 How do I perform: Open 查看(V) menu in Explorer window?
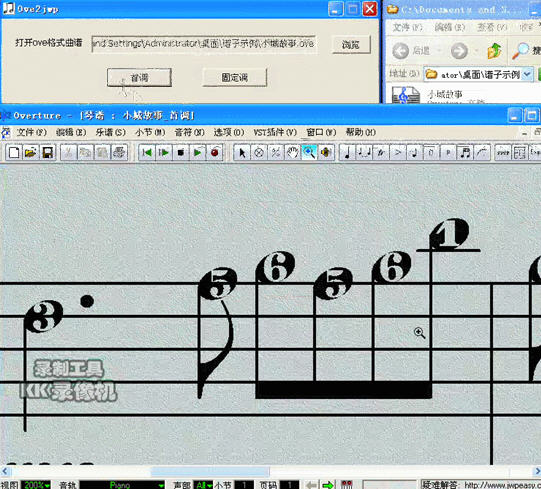point(492,27)
